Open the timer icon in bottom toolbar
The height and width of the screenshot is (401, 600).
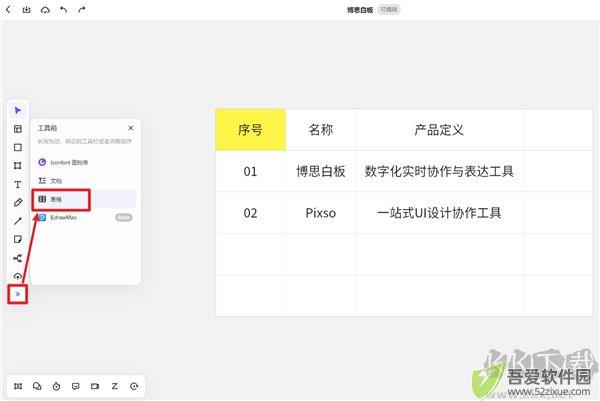pos(57,386)
